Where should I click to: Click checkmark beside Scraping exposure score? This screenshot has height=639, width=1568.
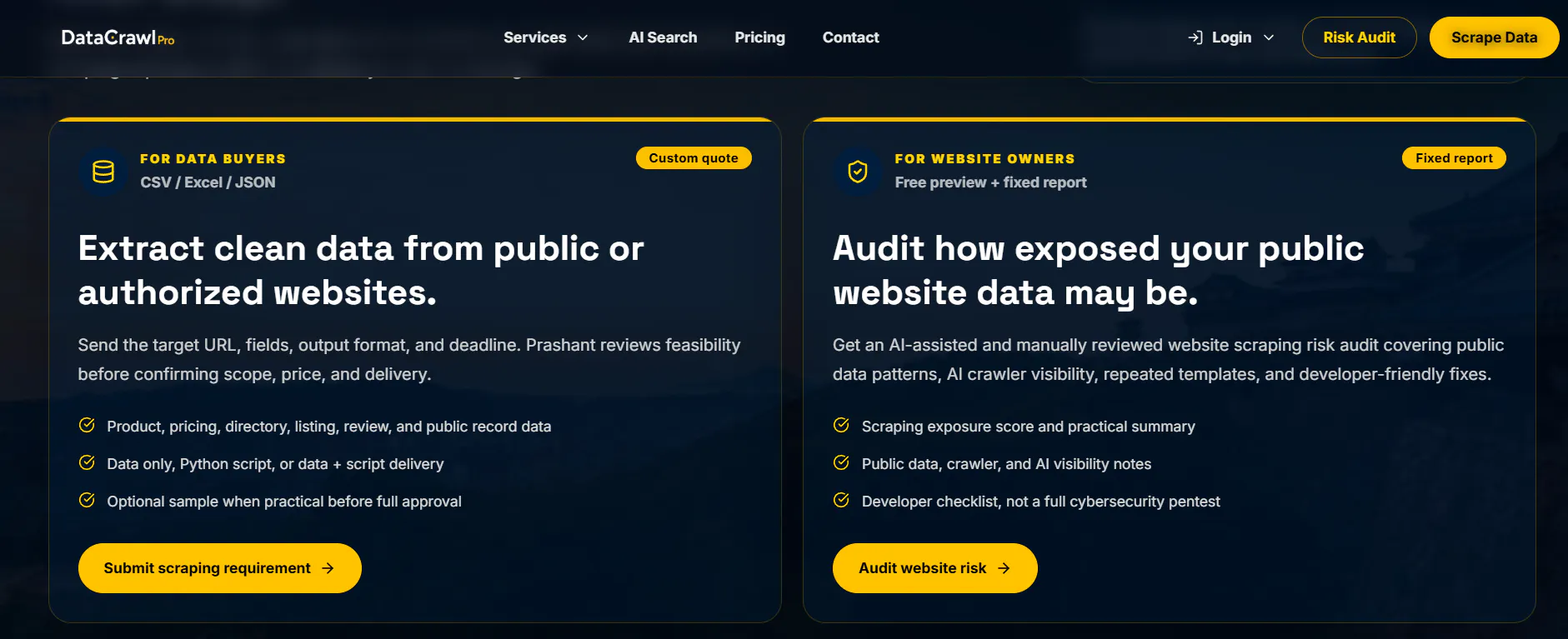point(841,425)
